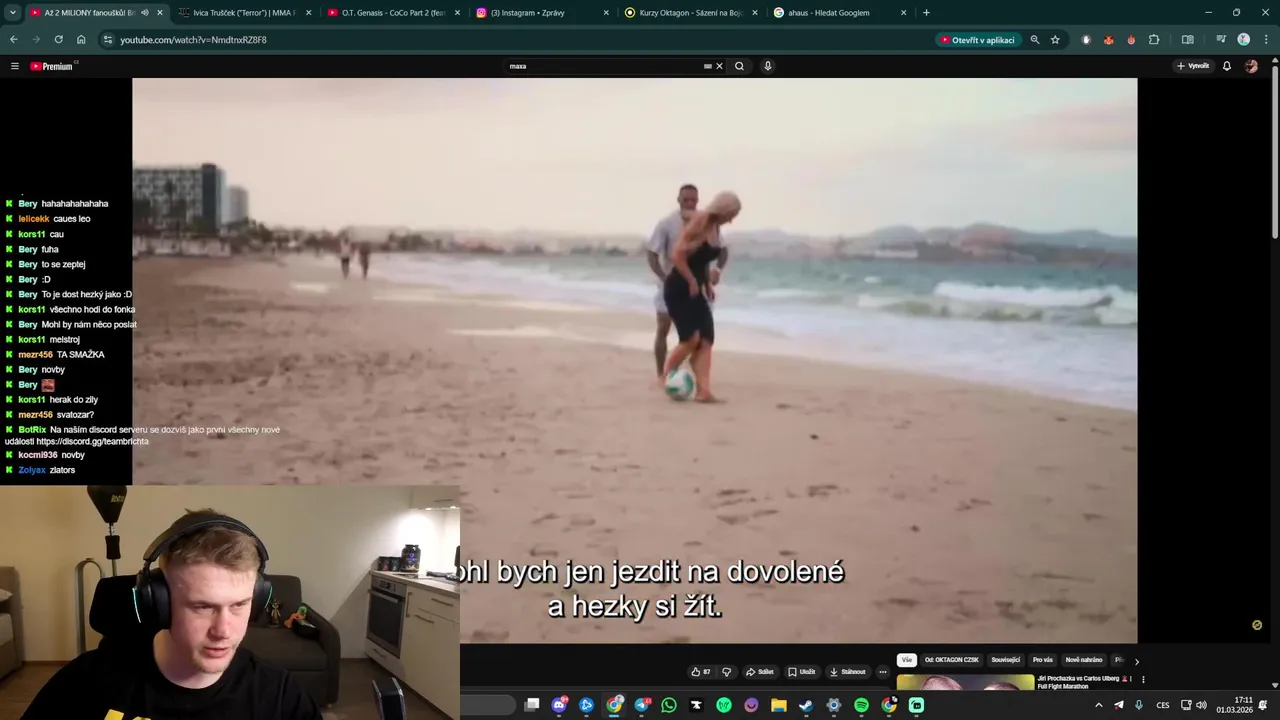This screenshot has height=720, width=1280.
Task: Show hidden system tray icons
Action: pyautogui.click(x=1098, y=705)
